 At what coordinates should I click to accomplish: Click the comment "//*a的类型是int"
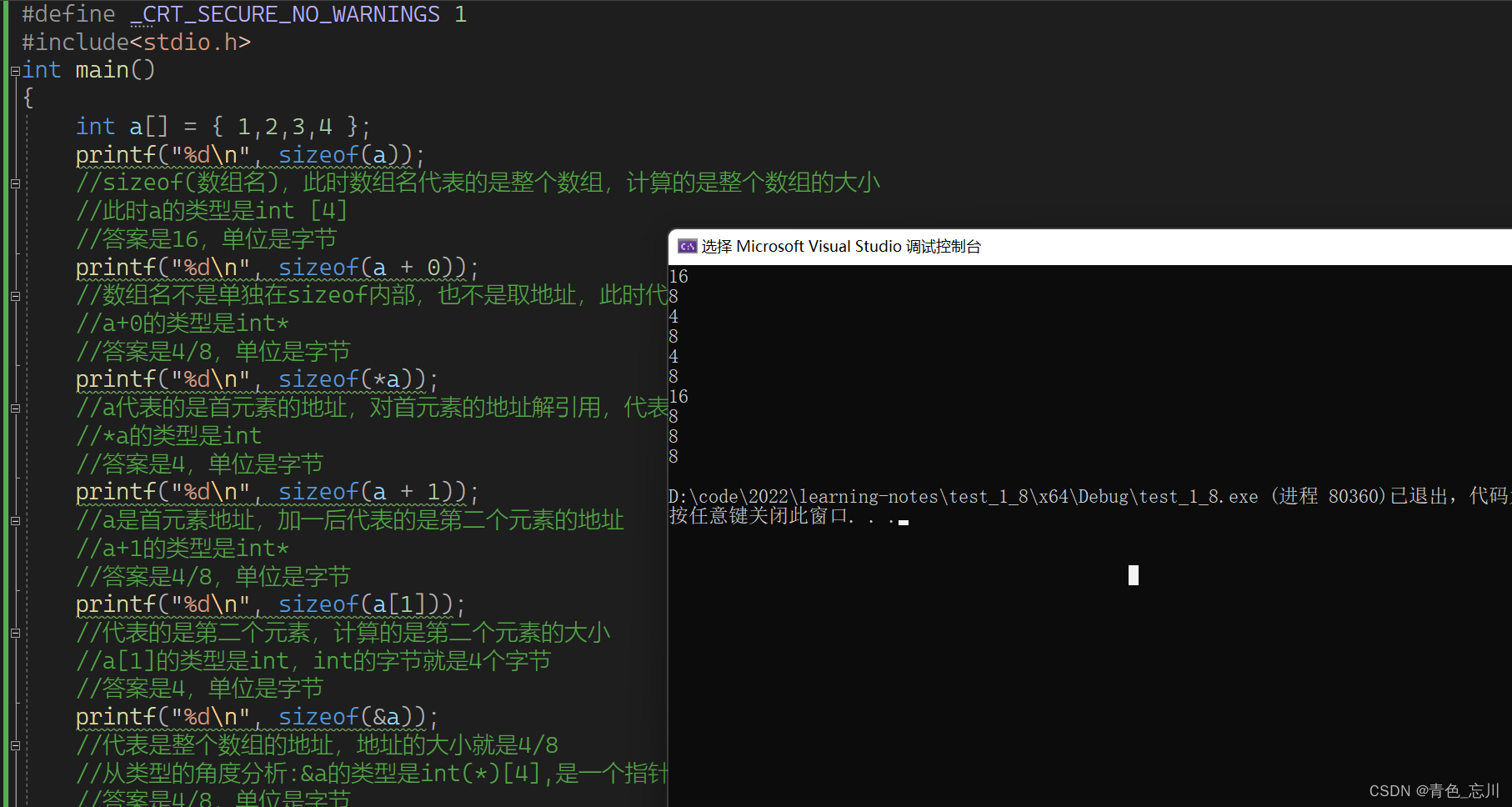tap(168, 436)
